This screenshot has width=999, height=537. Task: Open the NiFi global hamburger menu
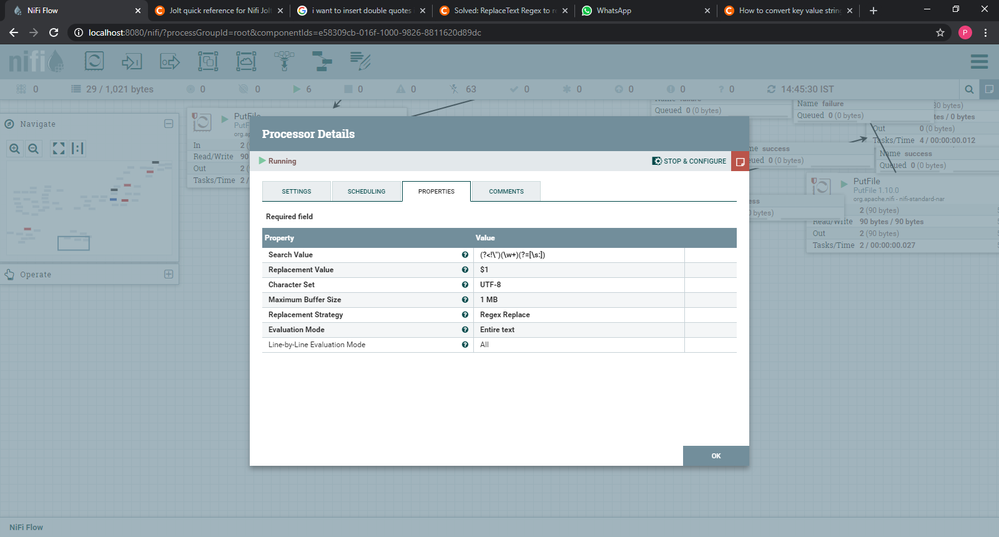tap(979, 62)
